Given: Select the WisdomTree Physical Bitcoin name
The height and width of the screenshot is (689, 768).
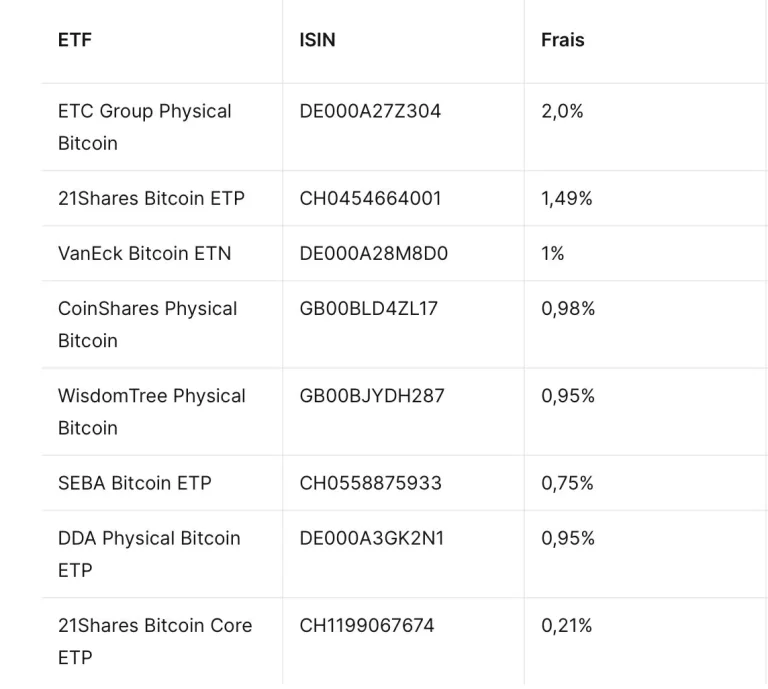Looking at the screenshot, I should pyautogui.click(x=151, y=411).
